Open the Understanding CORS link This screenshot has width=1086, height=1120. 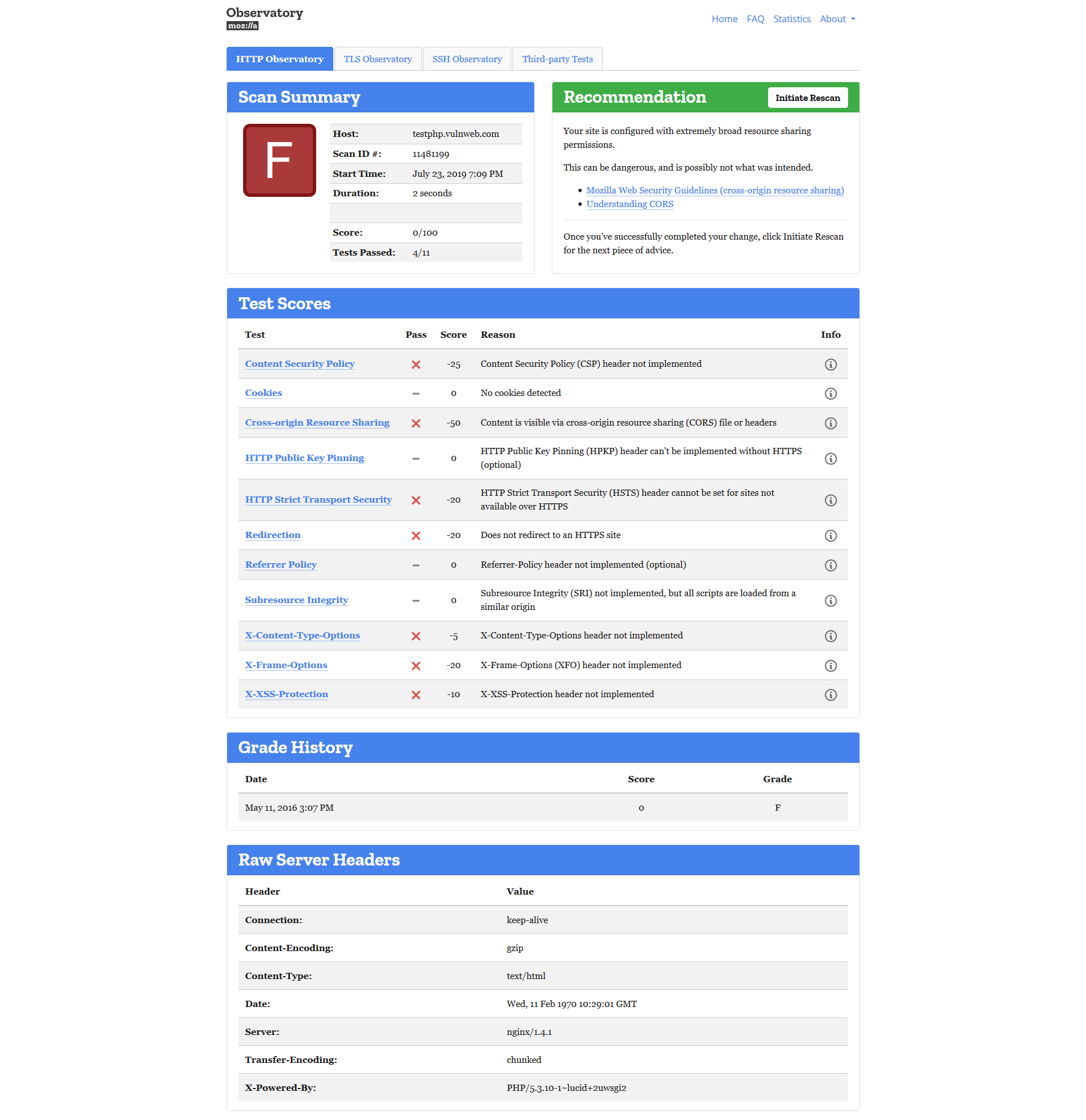[x=629, y=204]
